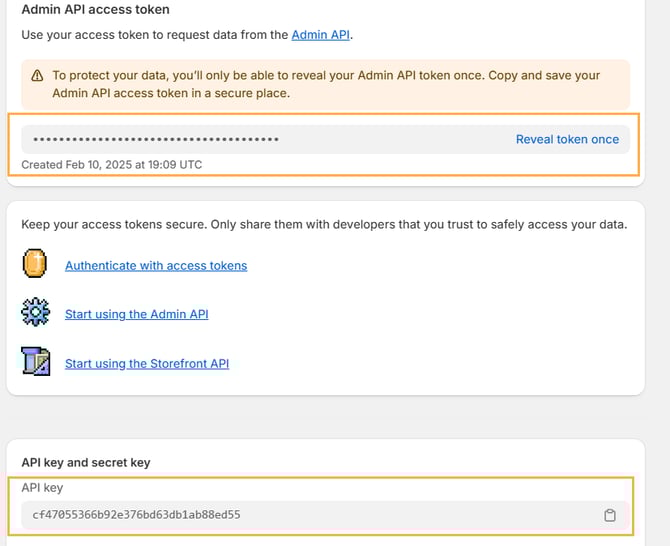Click the Admin API access token heading
Screen dimensions: 670x546
[x=95, y=10]
